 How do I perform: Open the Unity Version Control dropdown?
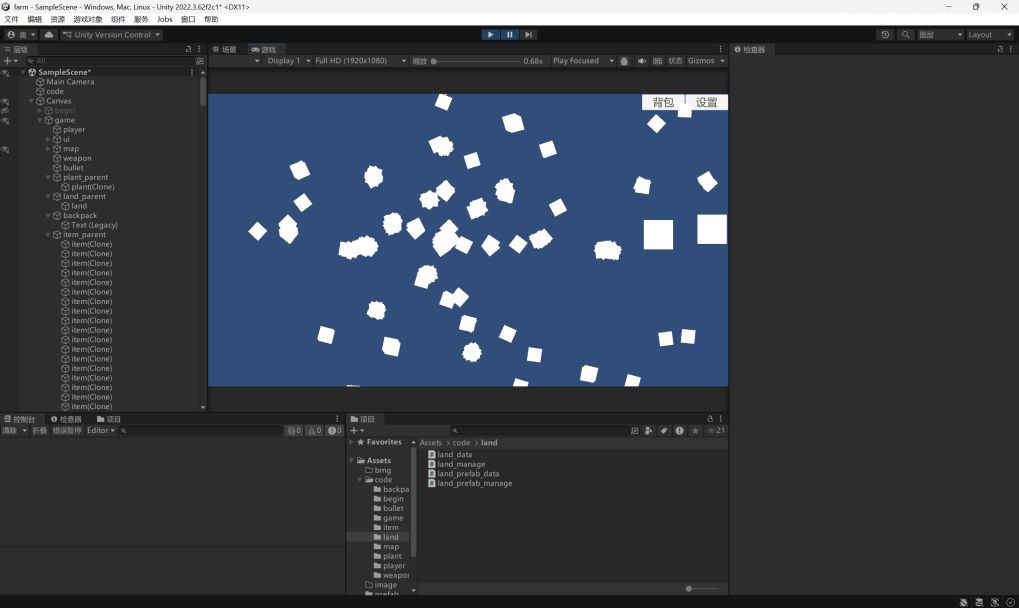(111, 34)
